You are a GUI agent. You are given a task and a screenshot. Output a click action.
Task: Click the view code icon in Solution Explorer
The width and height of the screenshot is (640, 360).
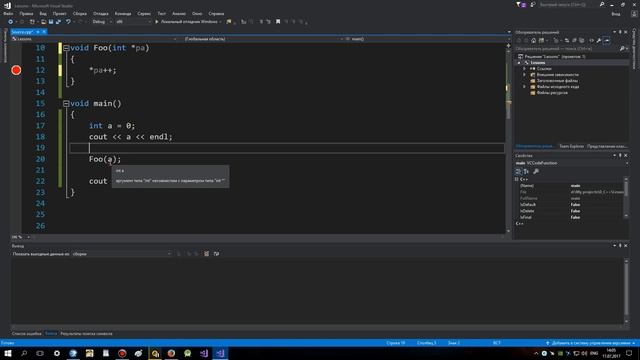591,40
